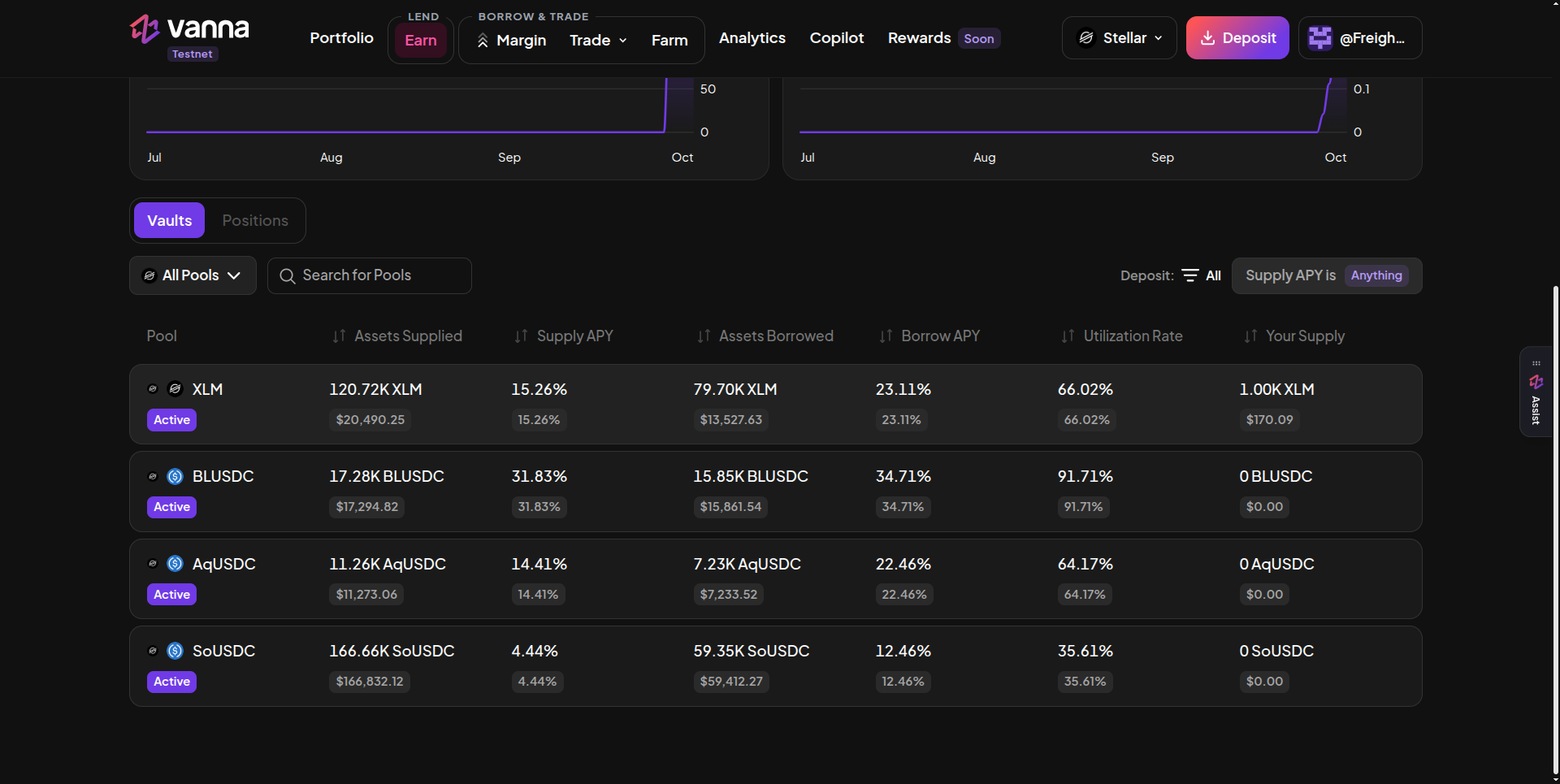Open the @Freigh... wallet account button
This screenshot has height=784, width=1560.
(x=1359, y=38)
